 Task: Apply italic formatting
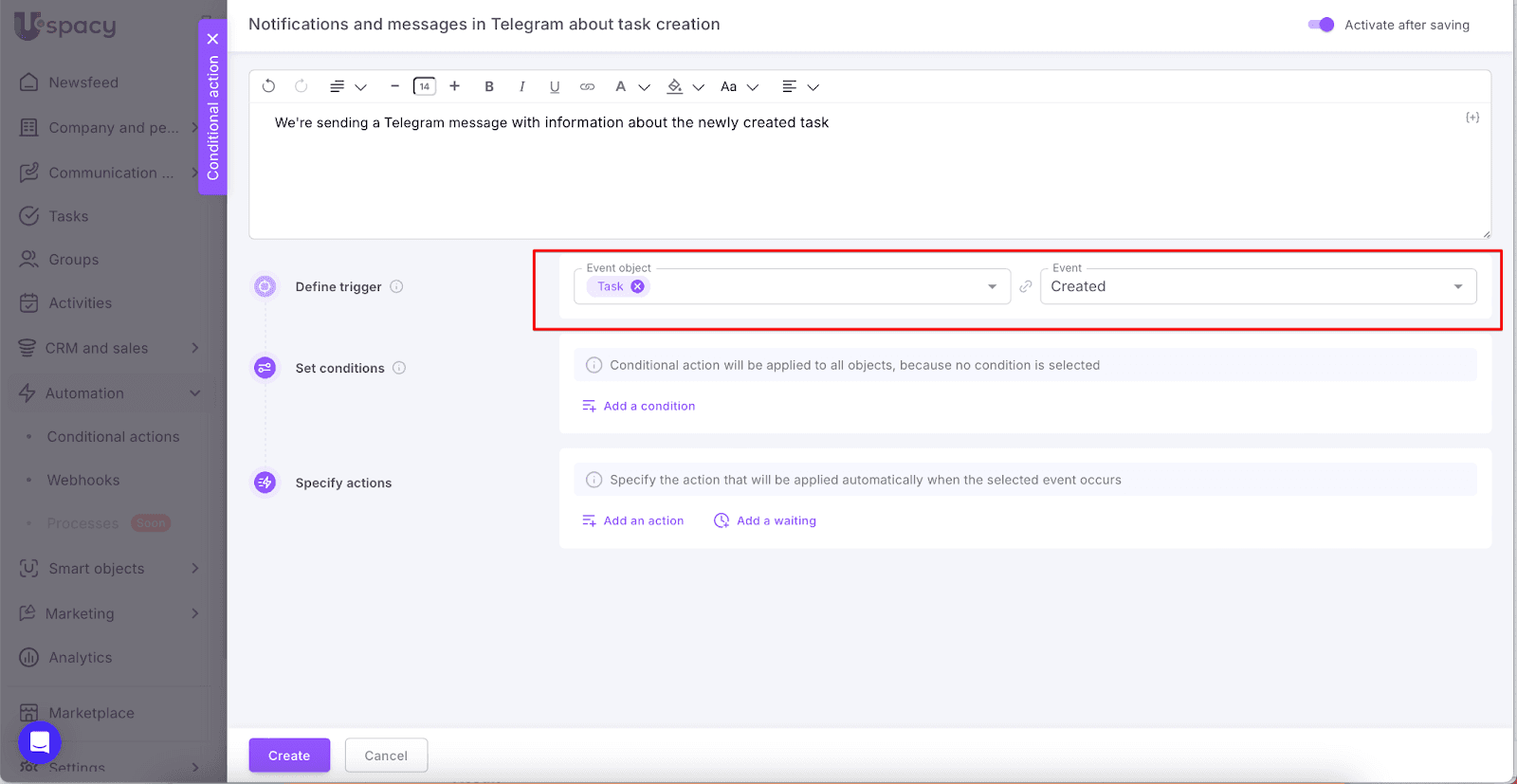(521, 86)
